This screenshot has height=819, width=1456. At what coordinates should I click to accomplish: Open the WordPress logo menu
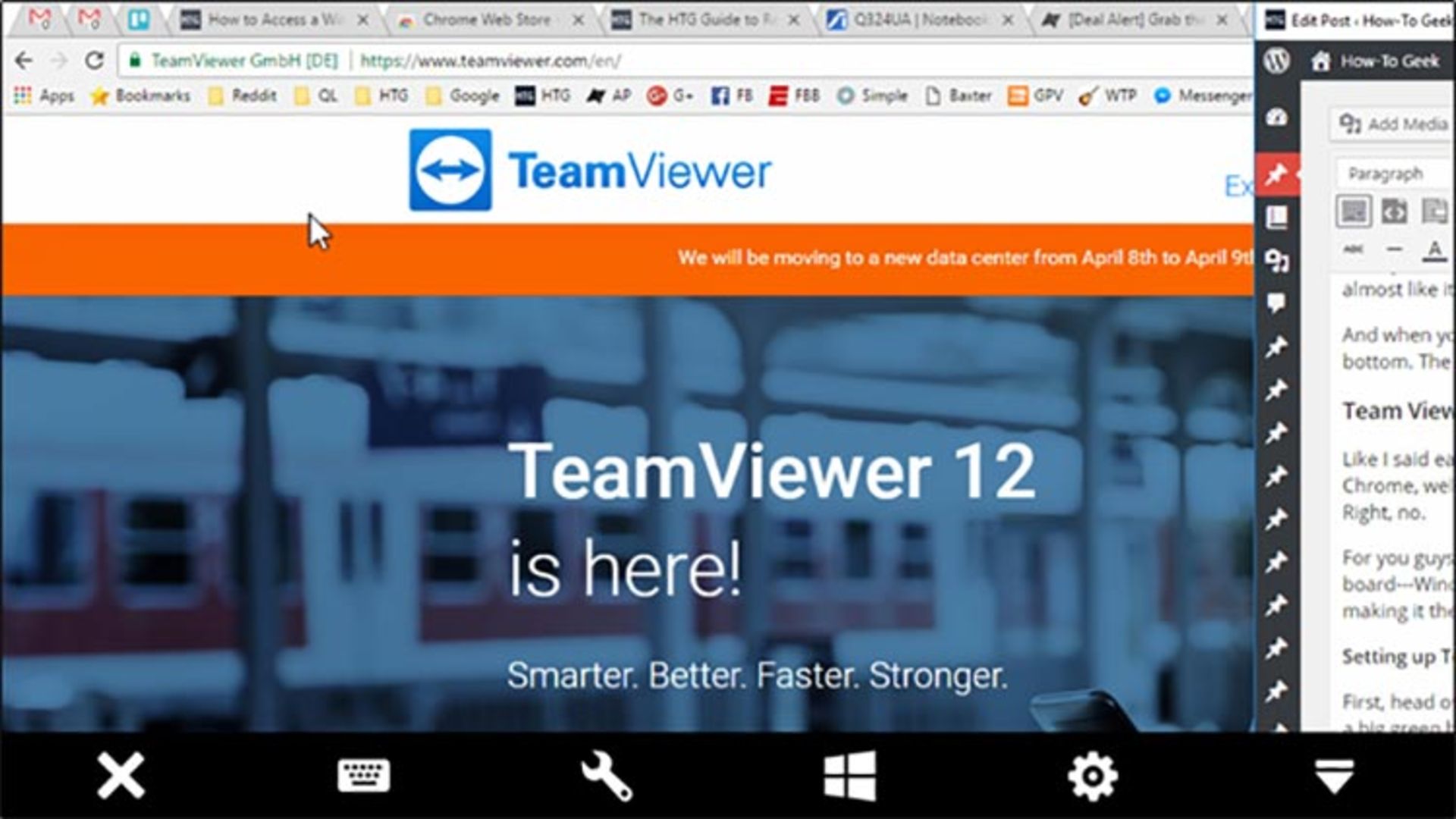tap(1277, 61)
